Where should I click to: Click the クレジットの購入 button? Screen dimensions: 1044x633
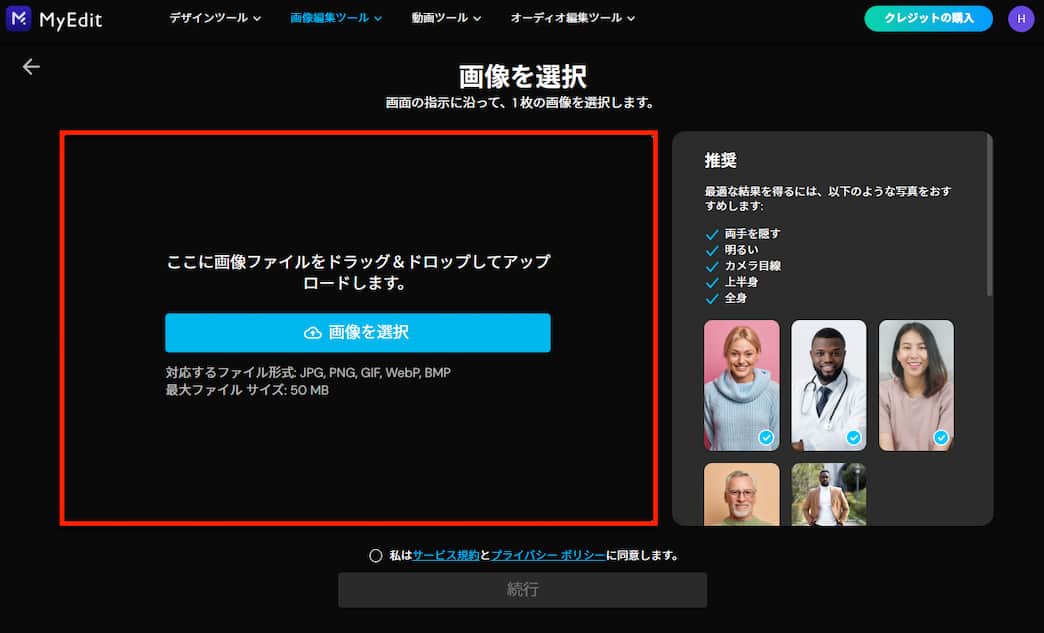pyautogui.click(x=928, y=17)
